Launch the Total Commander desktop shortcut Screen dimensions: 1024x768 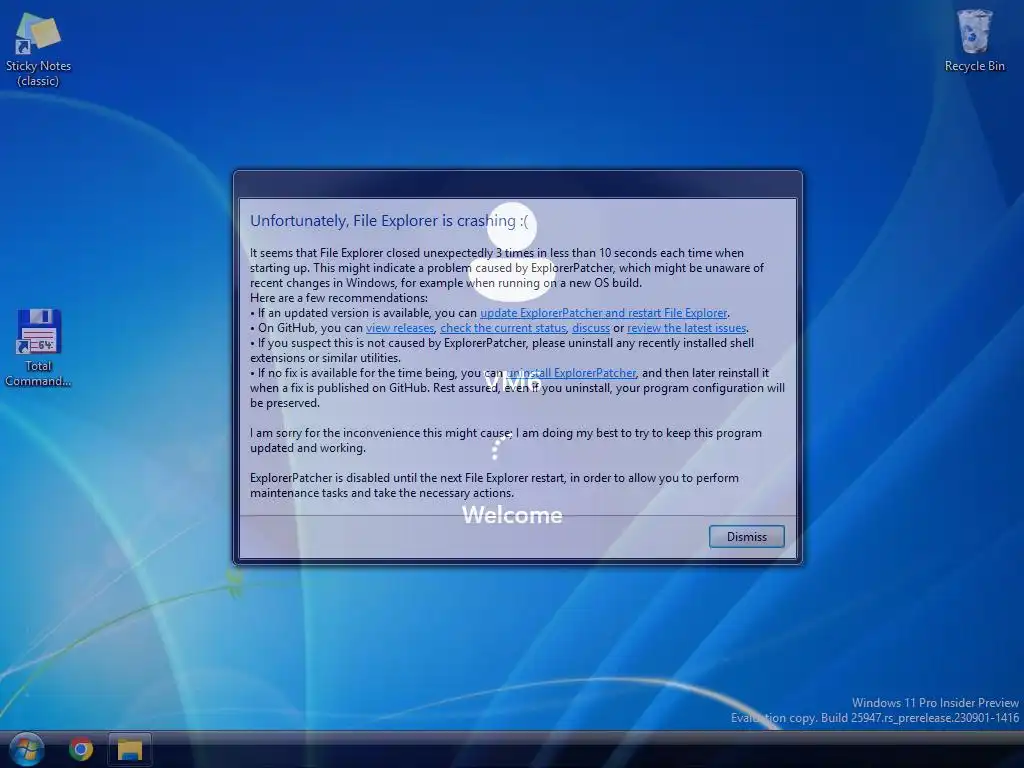point(38,347)
